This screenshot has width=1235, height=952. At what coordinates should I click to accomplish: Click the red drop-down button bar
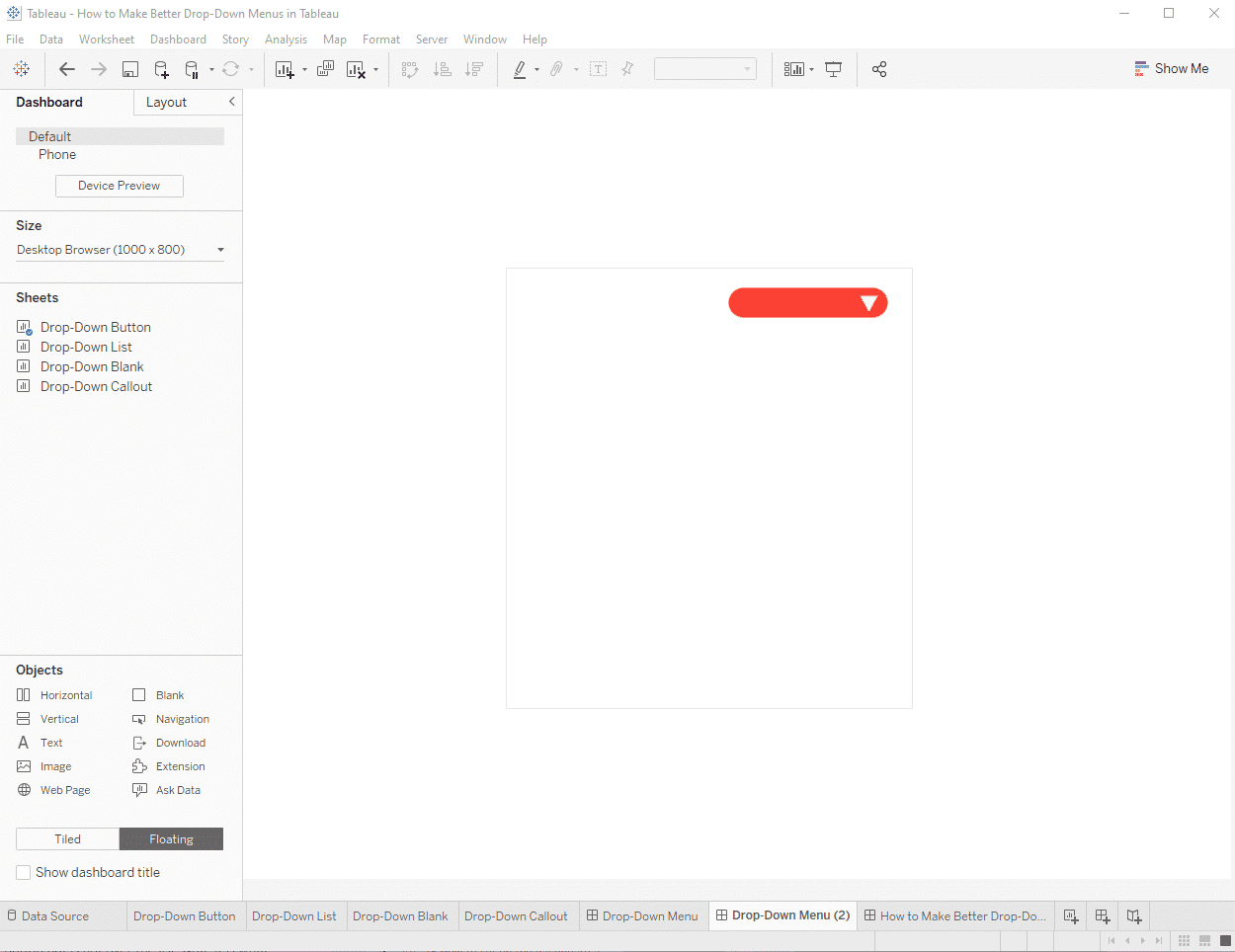click(808, 303)
